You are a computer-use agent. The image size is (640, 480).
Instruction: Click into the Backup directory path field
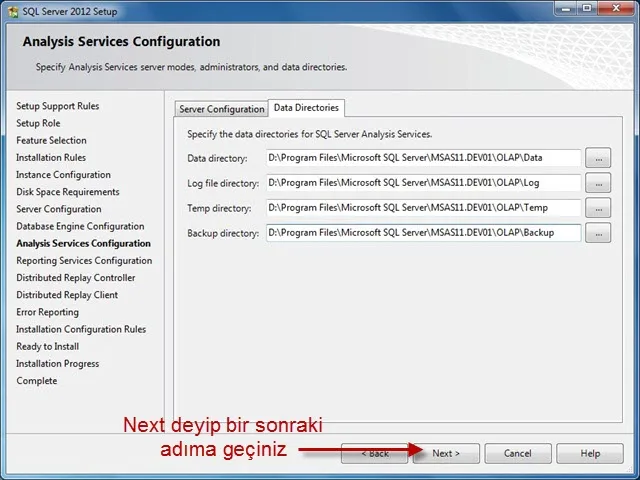pyautogui.click(x=424, y=233)
